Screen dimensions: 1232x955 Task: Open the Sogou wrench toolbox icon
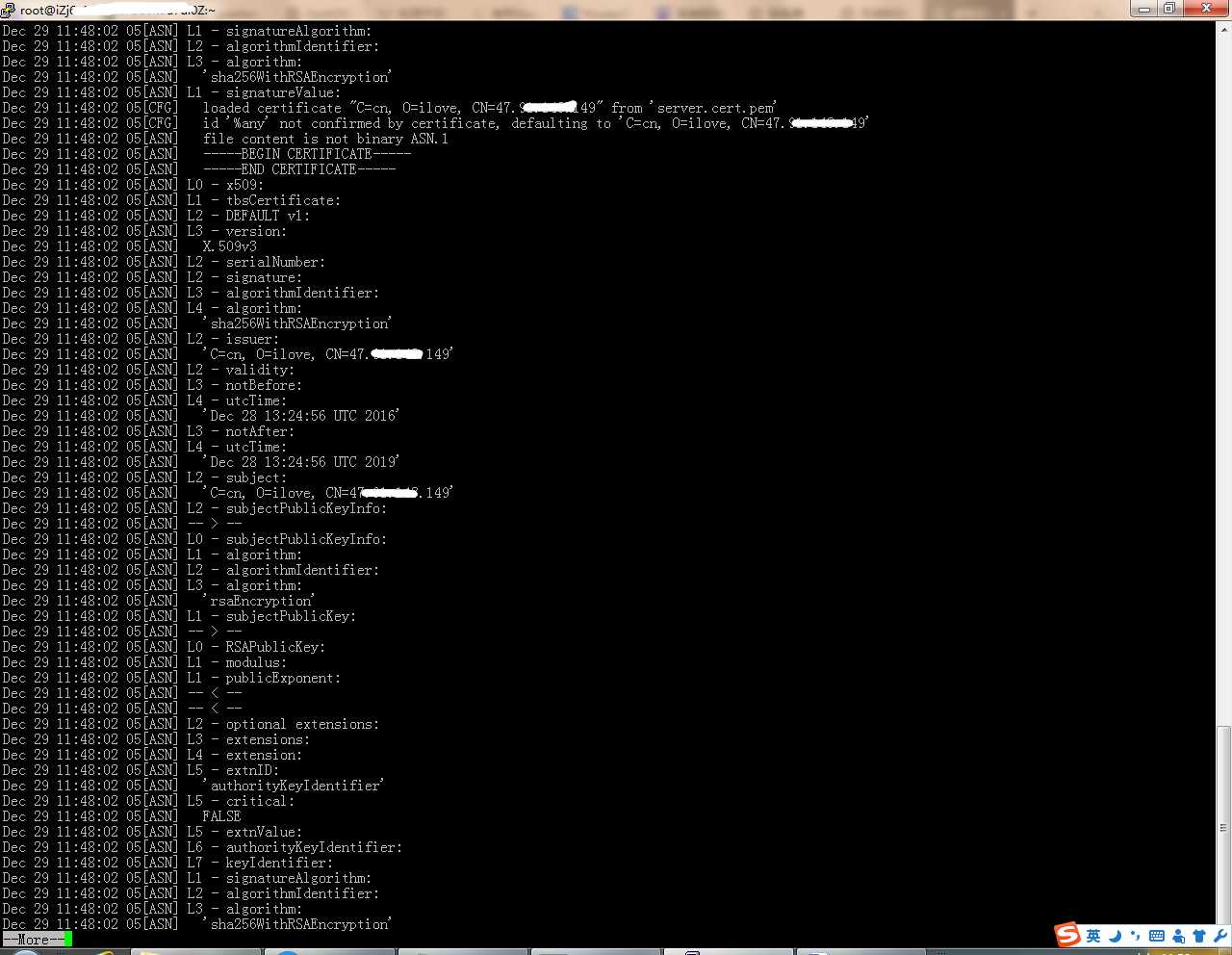[1220, 936]
